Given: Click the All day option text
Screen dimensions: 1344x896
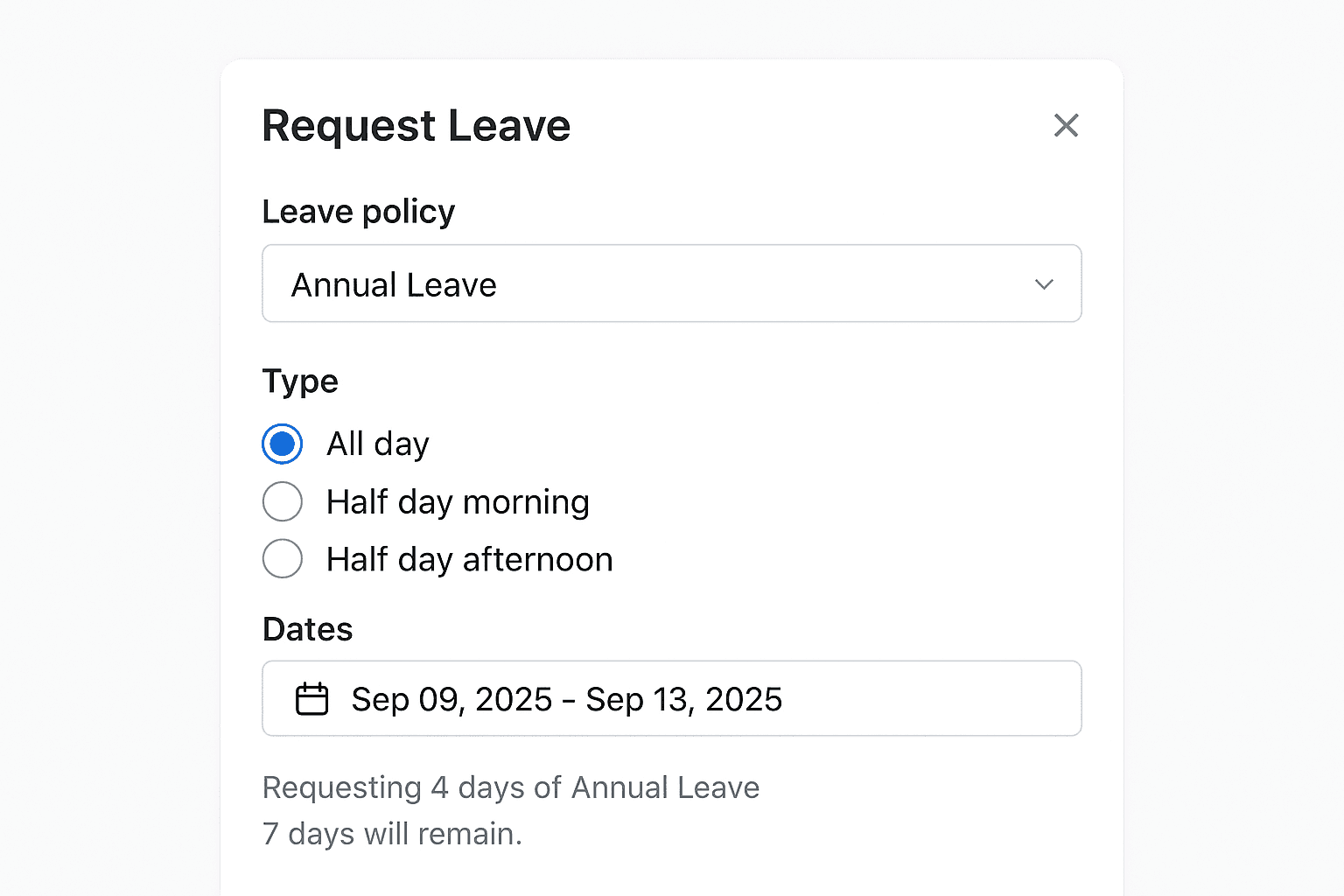Looking at the screenshot, I should click(x=377, y=444).
